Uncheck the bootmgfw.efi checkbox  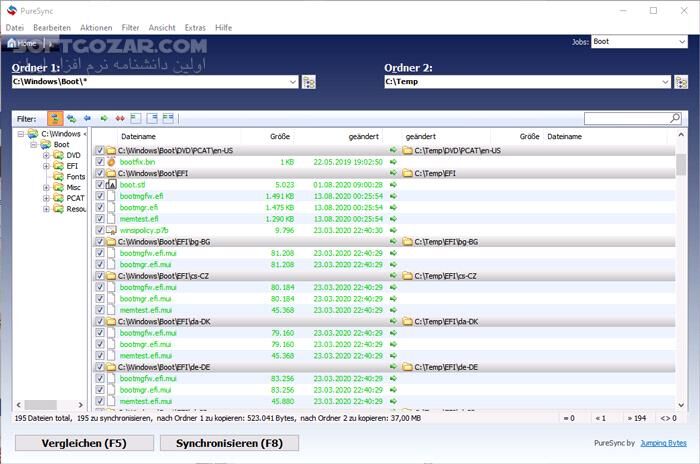click(100, 196)
